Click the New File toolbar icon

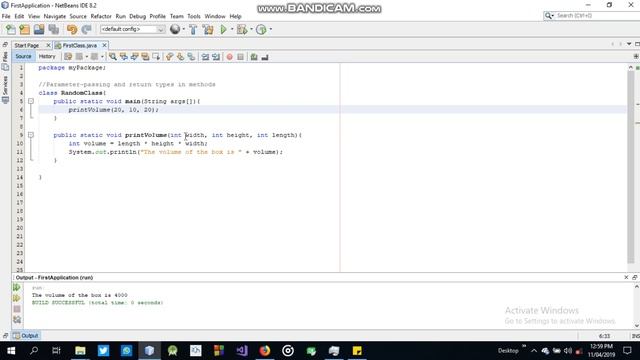10,29
